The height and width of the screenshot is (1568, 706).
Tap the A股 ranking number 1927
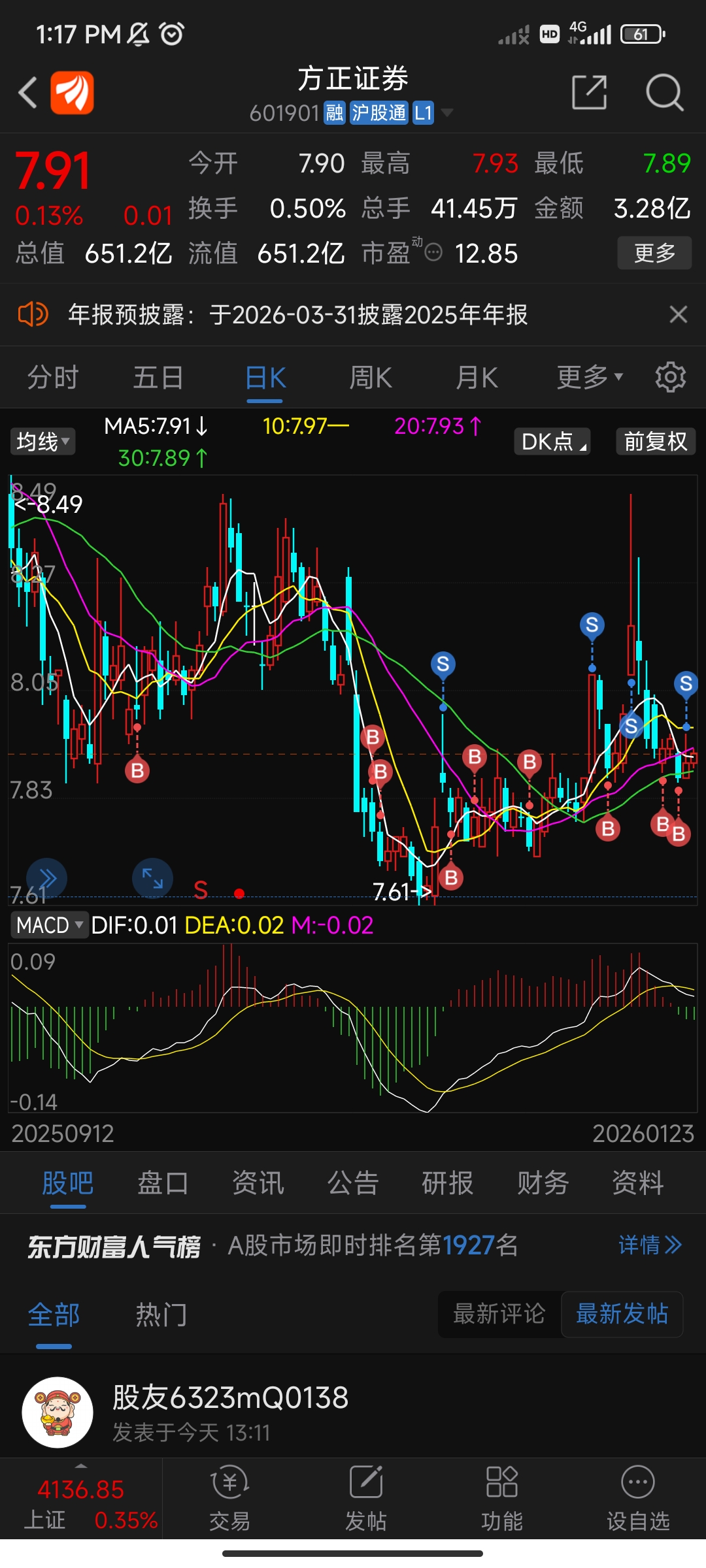(x=468, y=1245)
